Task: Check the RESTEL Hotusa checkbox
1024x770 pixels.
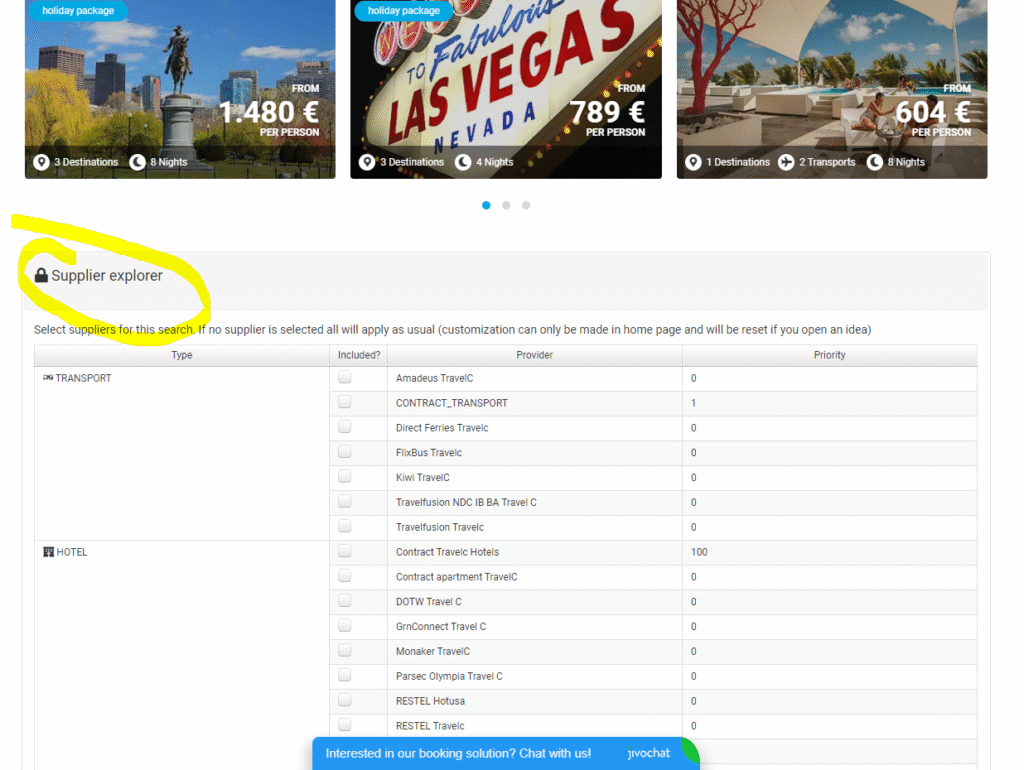Action: pos(345,700)
